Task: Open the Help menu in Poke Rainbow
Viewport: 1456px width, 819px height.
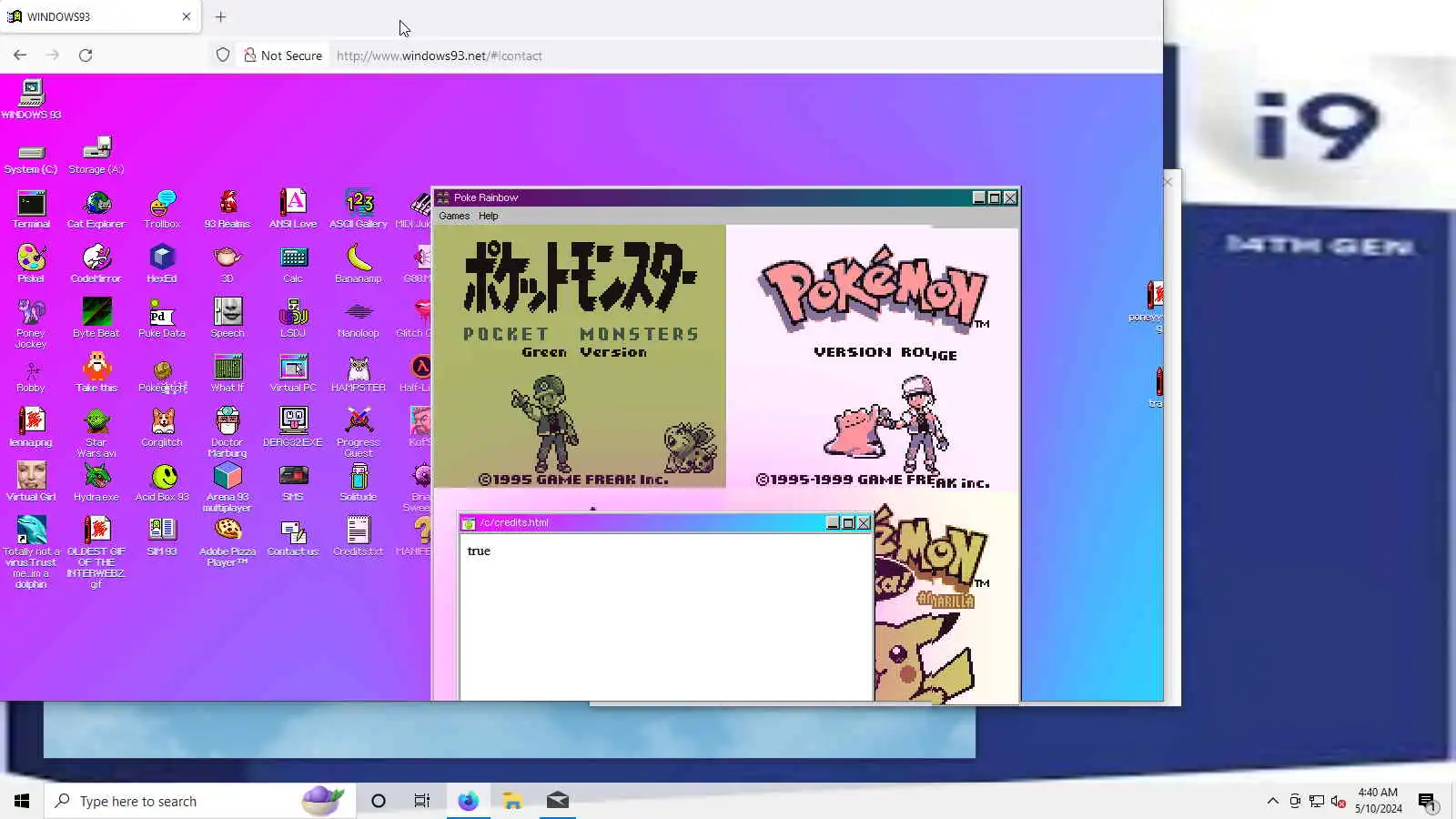Action: (489, 217)
